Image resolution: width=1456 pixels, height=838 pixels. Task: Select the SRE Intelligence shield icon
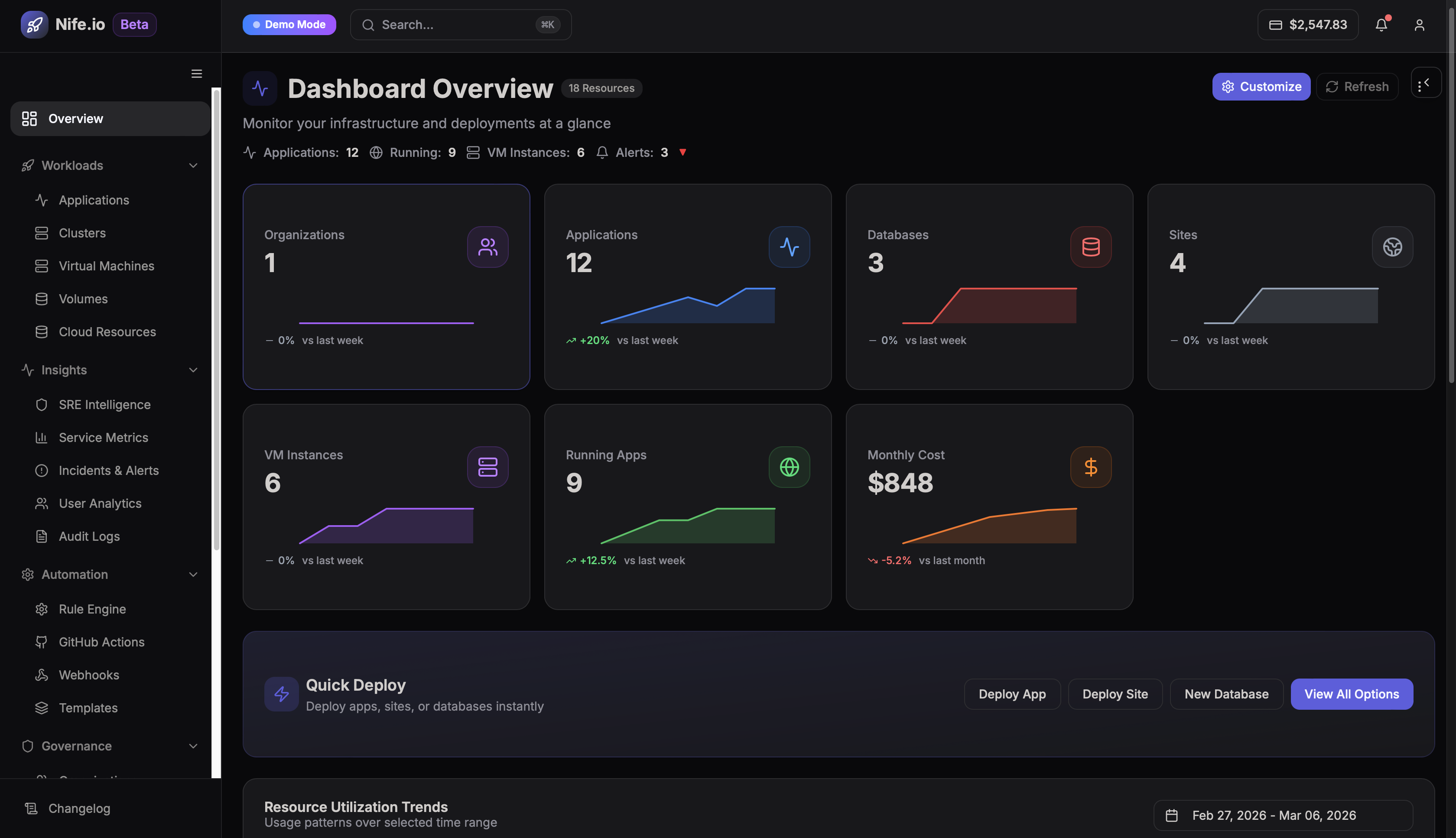coord(42,405)
